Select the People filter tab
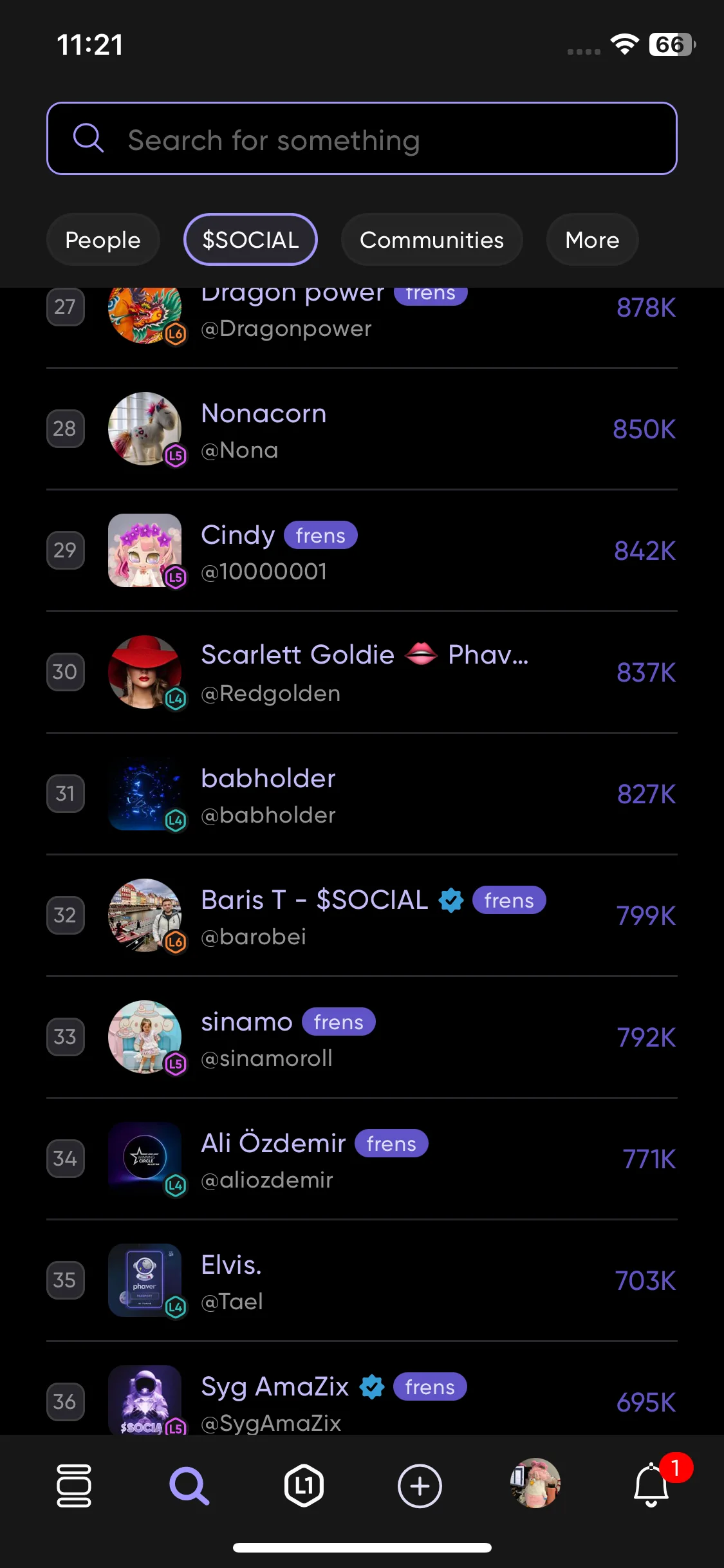 coord(103,239)
